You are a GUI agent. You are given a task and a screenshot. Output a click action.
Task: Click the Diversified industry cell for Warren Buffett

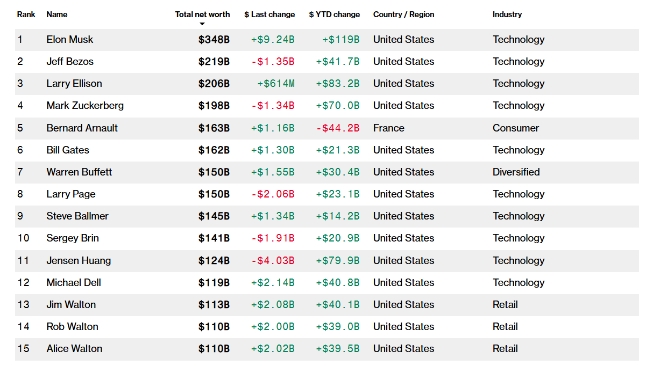516,172
